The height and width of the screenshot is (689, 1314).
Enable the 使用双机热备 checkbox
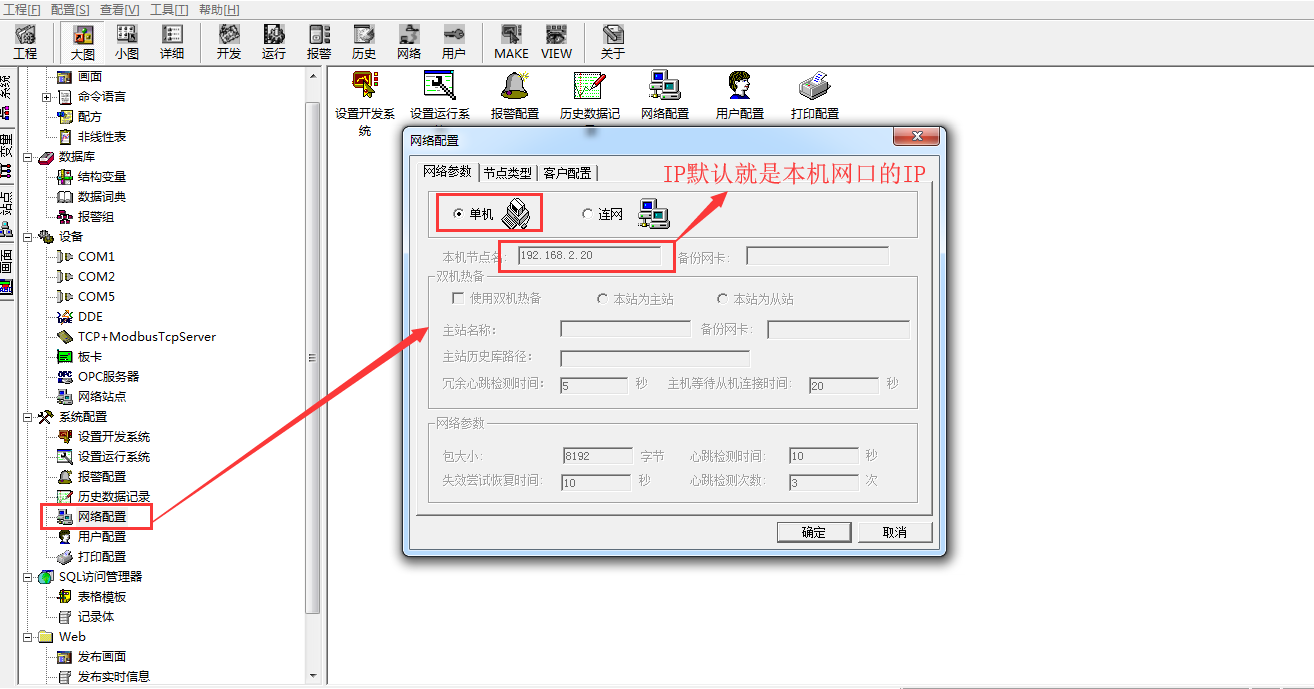click(x=458, y=299)
